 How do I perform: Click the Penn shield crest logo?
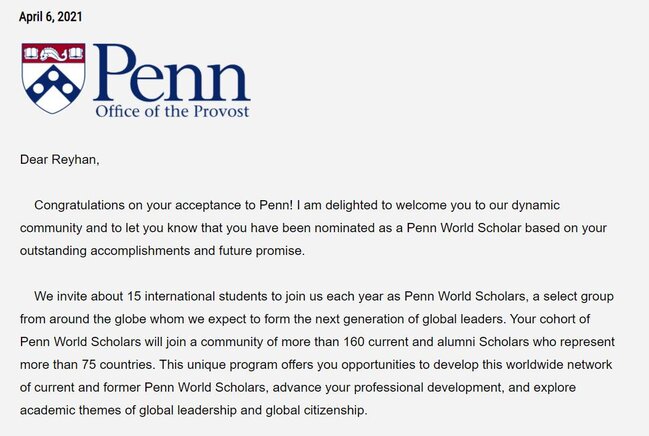tap(54, 78)
